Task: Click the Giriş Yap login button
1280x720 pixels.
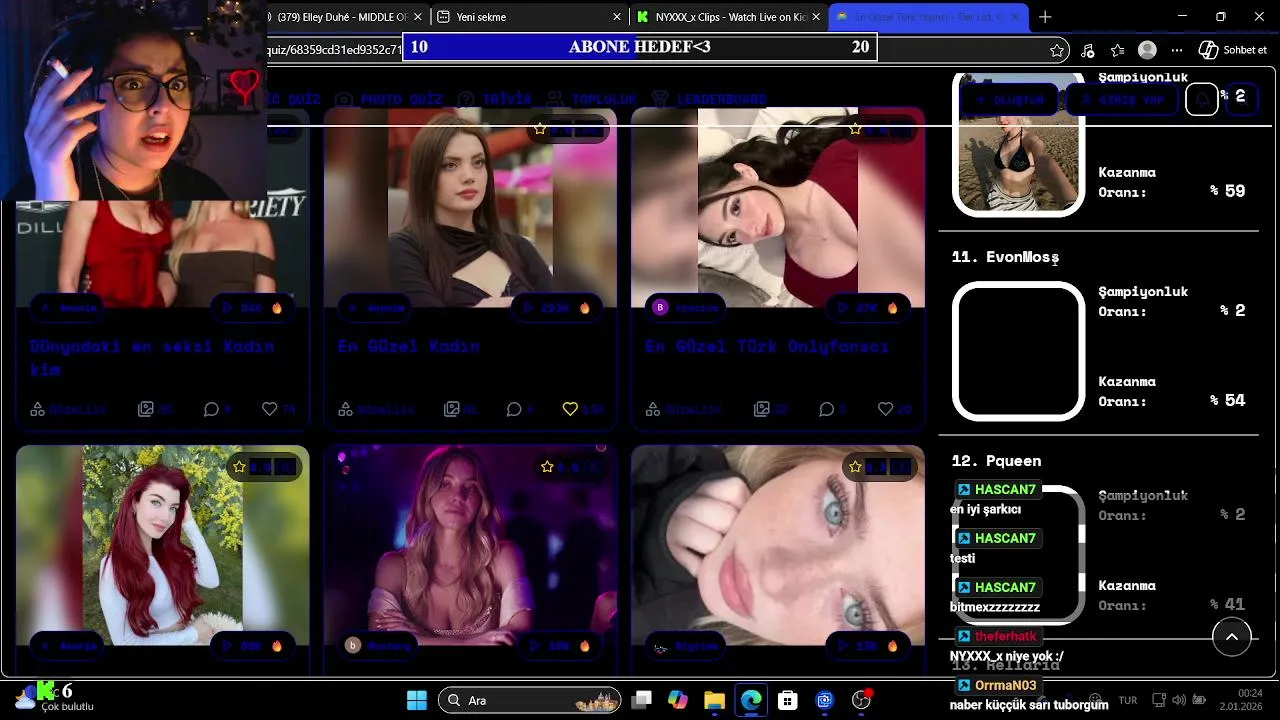Action: (x=1124, y=99)
